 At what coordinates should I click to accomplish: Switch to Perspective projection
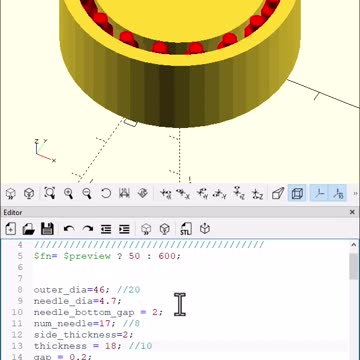coord(278,193)
